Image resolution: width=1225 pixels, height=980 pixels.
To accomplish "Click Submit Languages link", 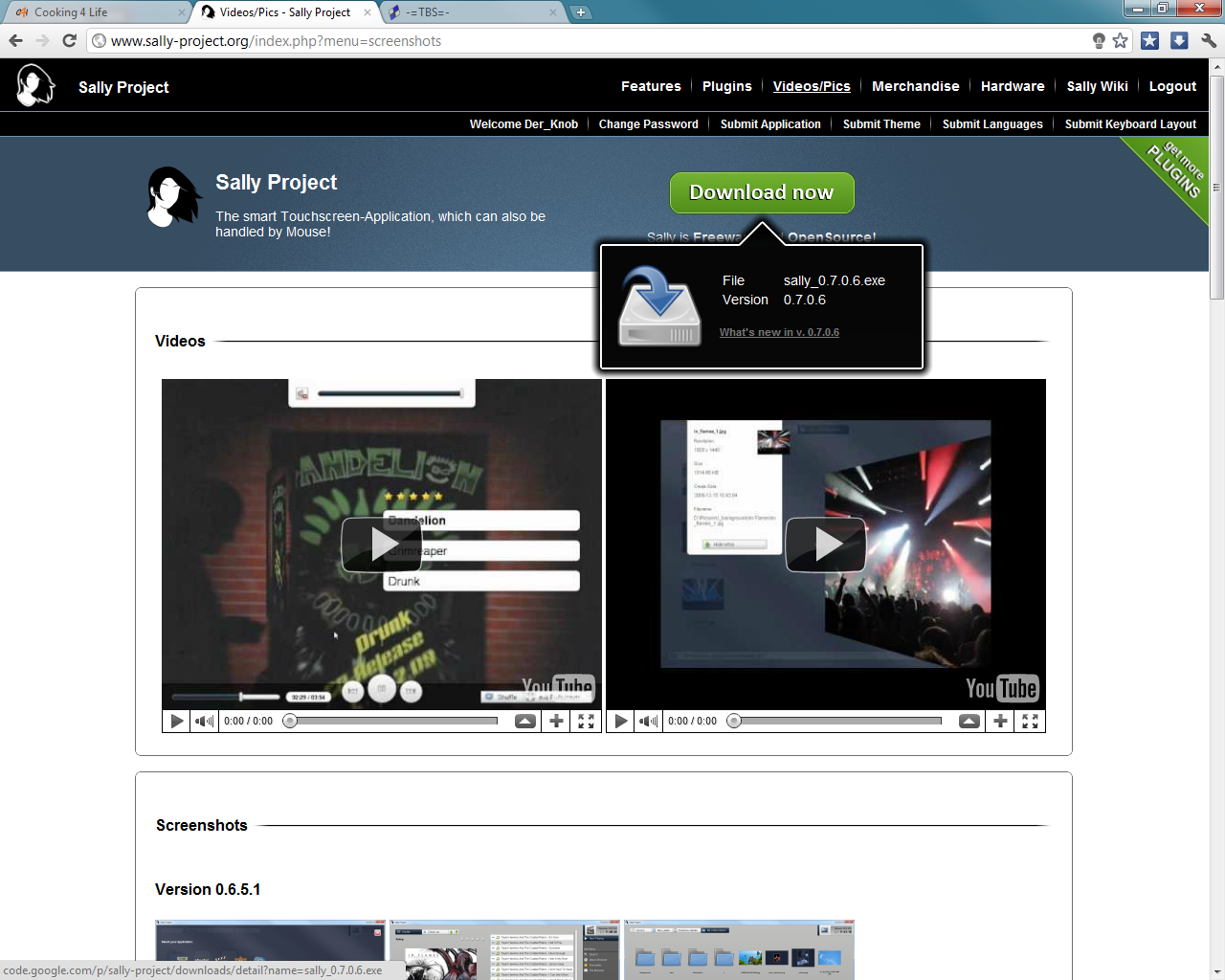I will [x=992, y=124].
